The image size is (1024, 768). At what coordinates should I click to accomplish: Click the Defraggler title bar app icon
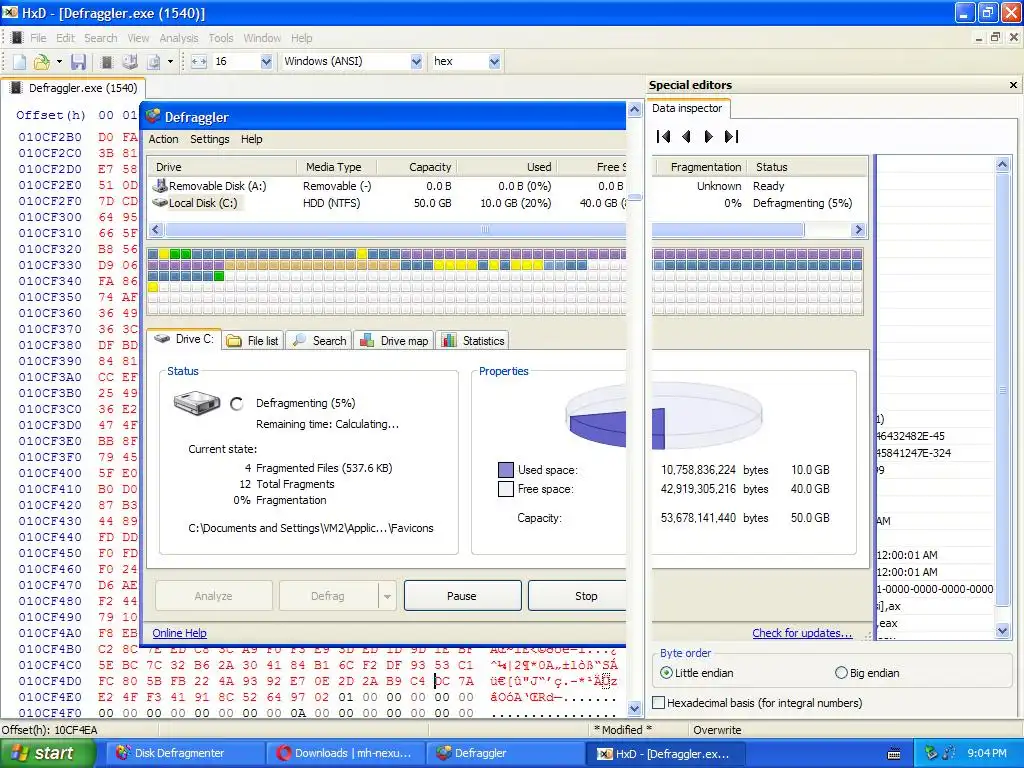tap(153, 116)
